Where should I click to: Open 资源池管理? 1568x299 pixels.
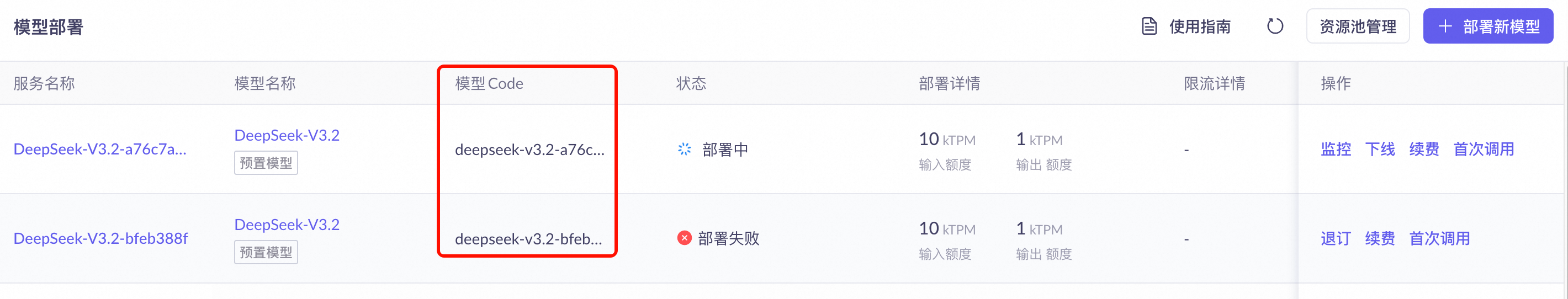1358,26
